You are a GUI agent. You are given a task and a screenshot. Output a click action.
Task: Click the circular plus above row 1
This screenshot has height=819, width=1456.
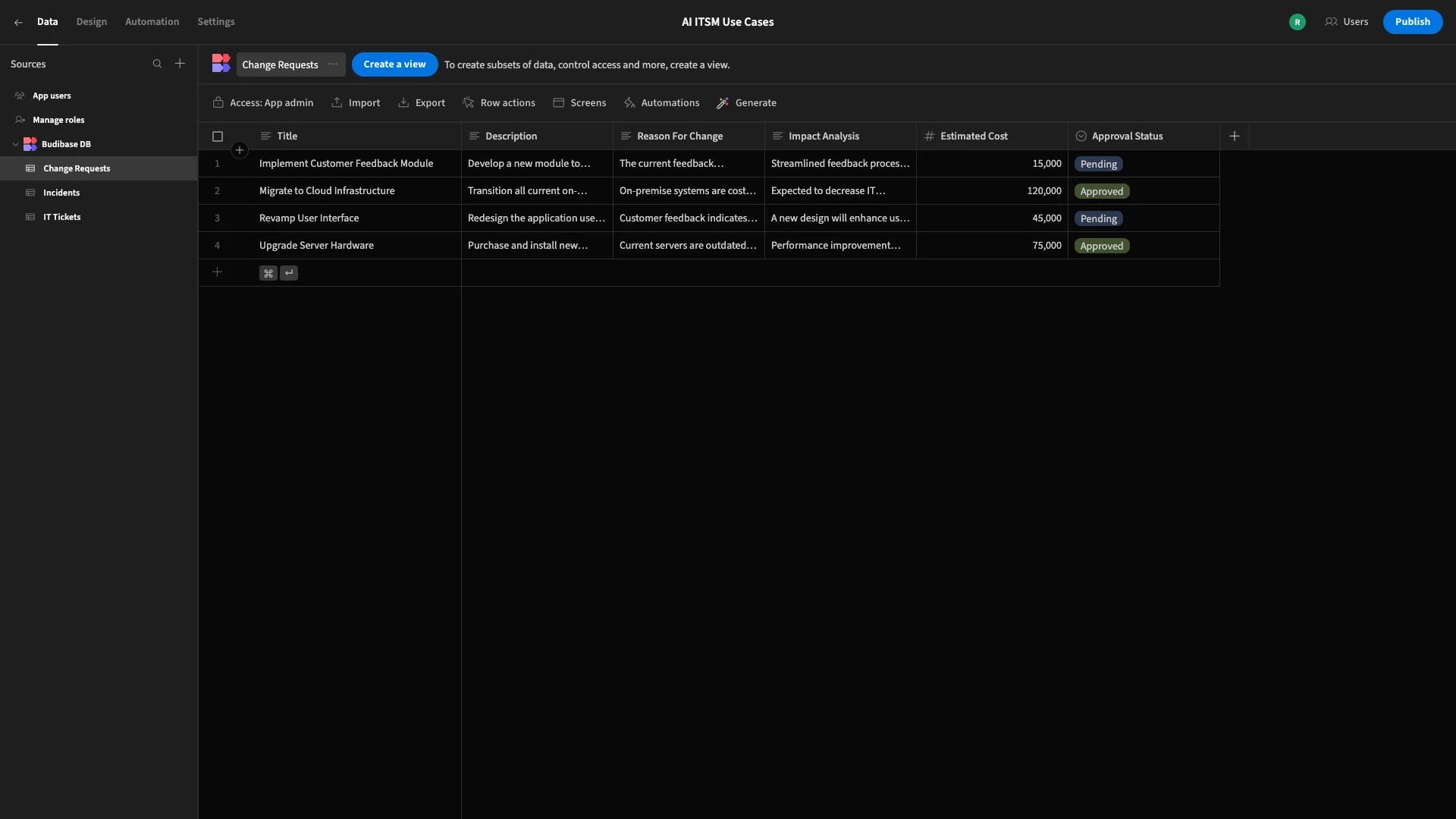pyautogui.click(x=240, y=150)
